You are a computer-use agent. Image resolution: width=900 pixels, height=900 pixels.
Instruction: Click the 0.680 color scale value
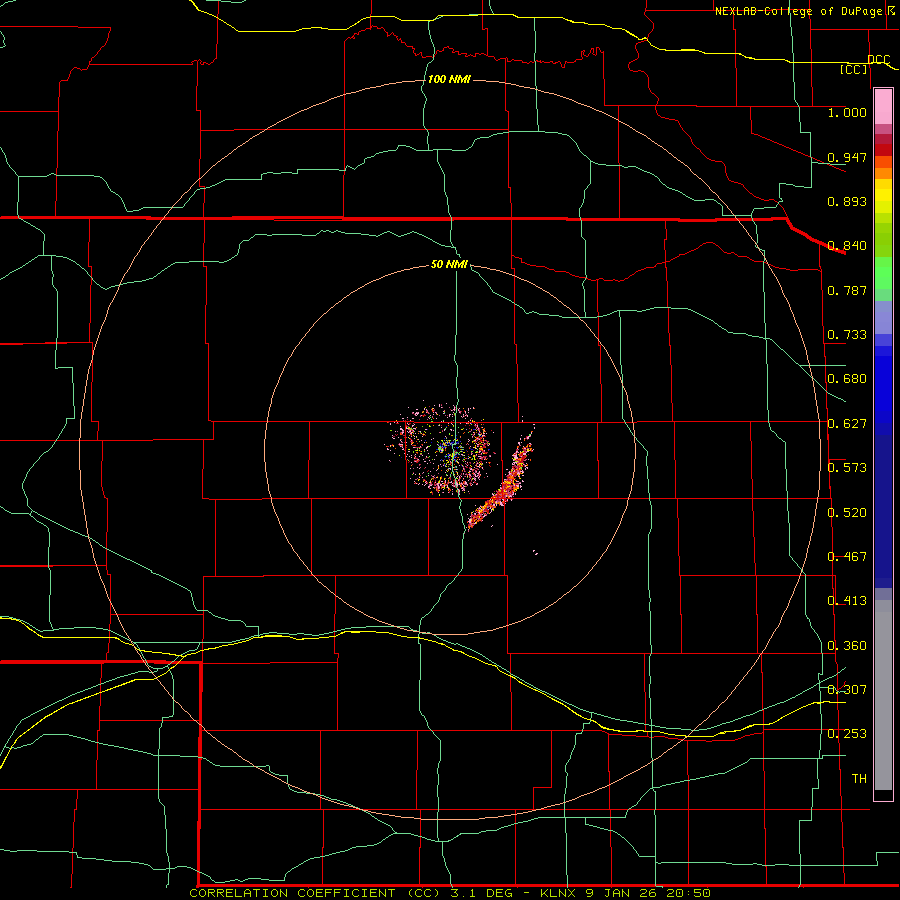coord(847,379)
